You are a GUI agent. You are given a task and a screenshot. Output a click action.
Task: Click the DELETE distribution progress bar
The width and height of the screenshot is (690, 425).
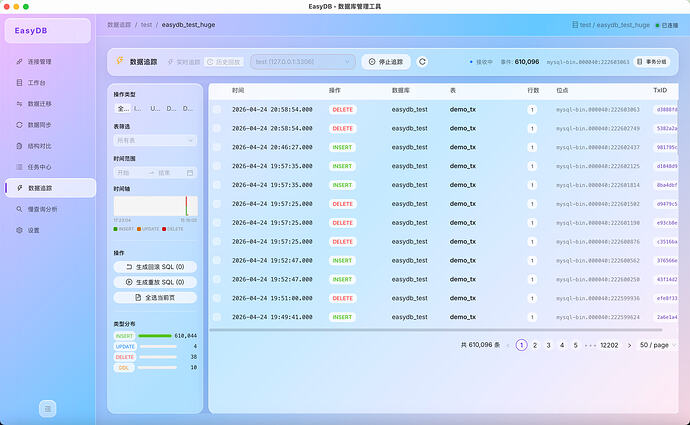click(158, 357)
